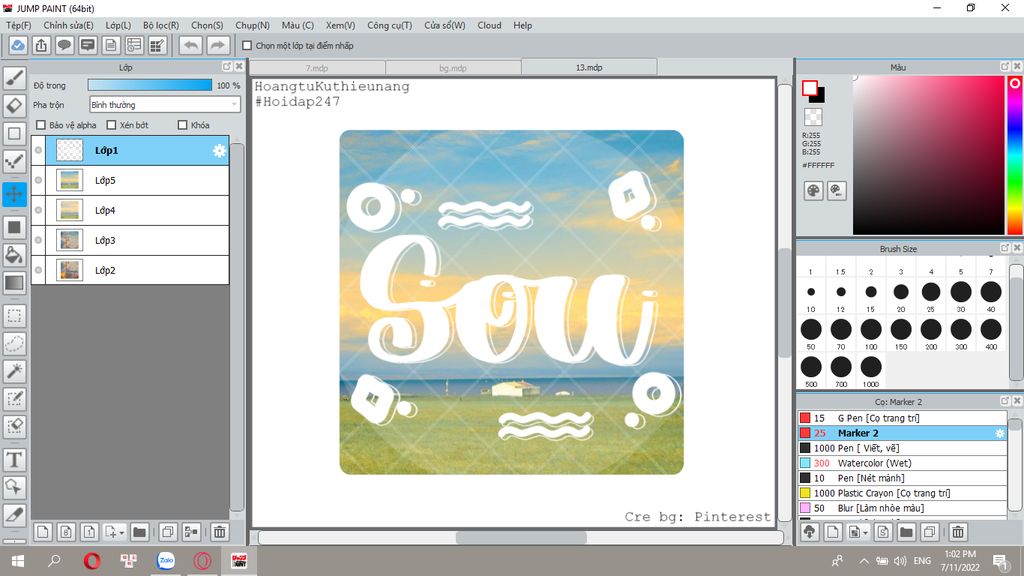Delete the selected layer with trash icon
The height and width of the screenshot is (576, 1024).
click(x=219, y=532)
